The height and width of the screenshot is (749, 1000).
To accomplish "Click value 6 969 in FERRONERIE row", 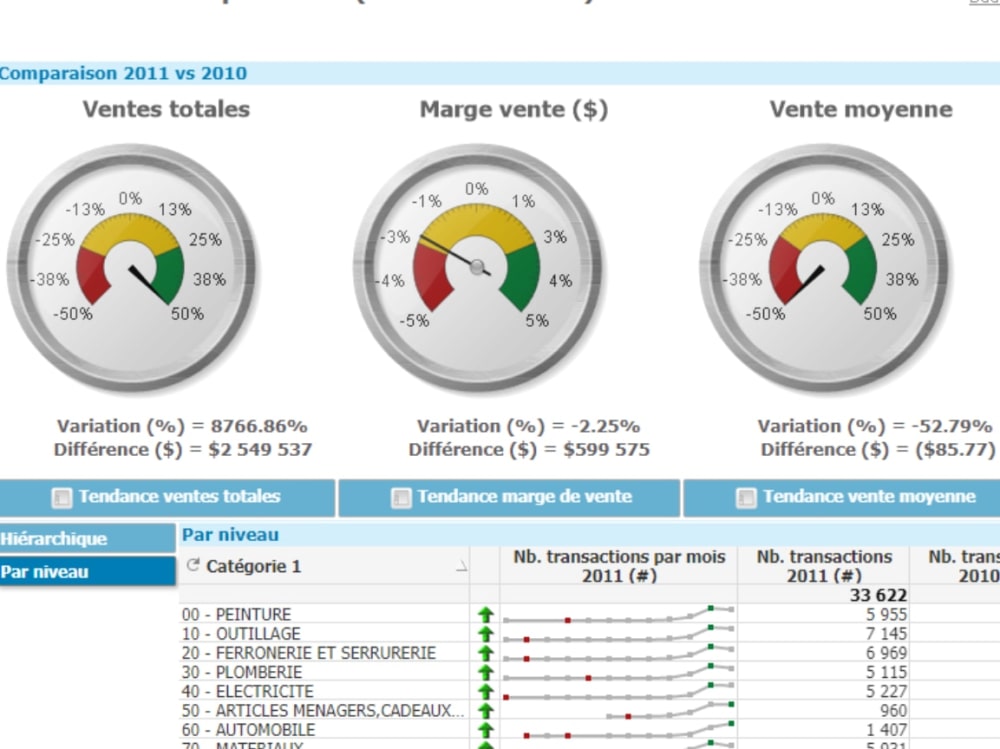I will coord(886,653).
